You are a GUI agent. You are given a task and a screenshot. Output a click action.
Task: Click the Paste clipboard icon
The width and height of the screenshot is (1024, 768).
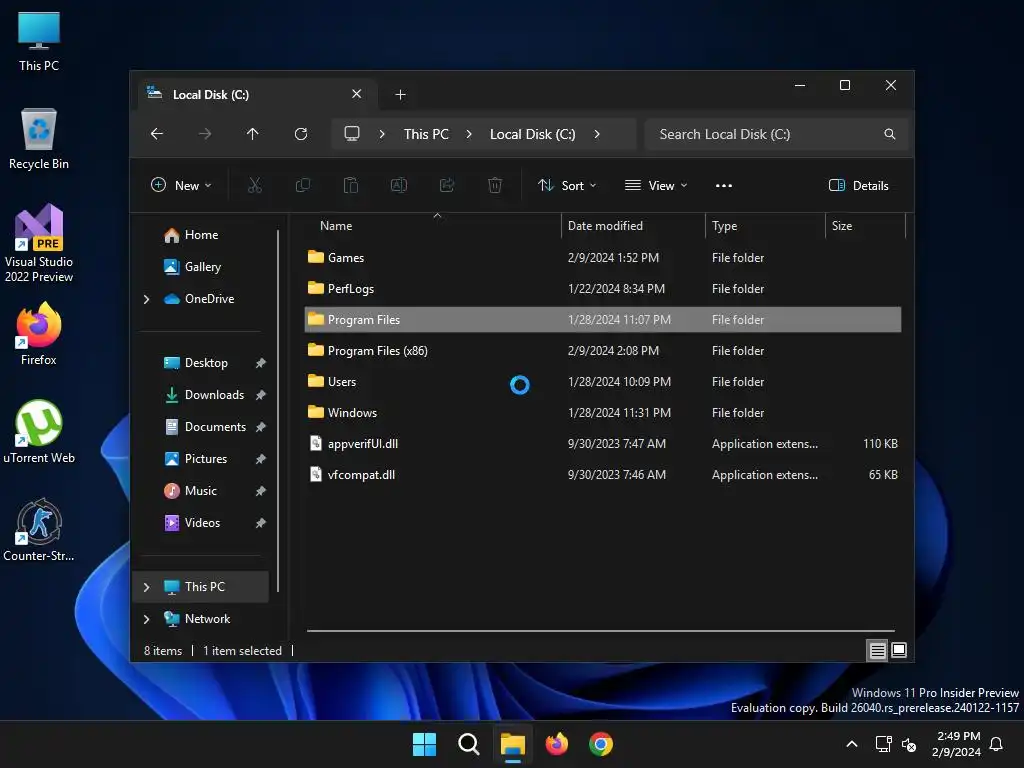coord(351,185)
